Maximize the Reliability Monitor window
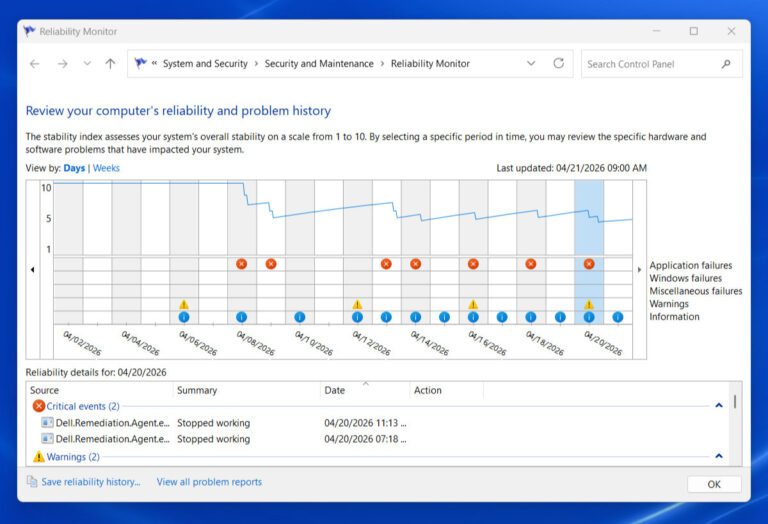Image resolution: width=768 pixels, height=524 pixels. pyautogui.click(x=694, y=31)
